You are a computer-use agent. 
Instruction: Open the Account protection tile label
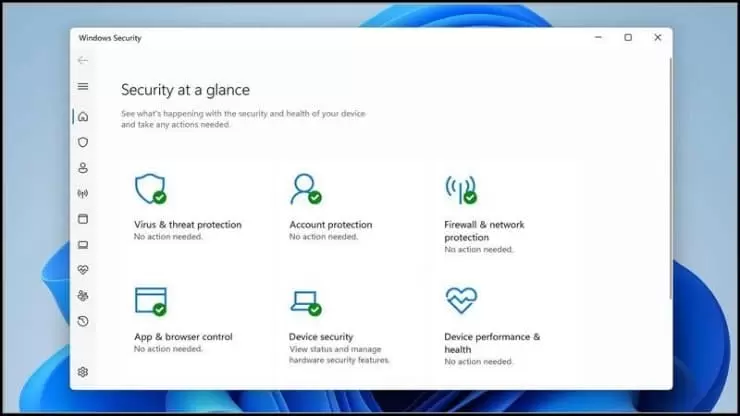(x=330, y=225)
